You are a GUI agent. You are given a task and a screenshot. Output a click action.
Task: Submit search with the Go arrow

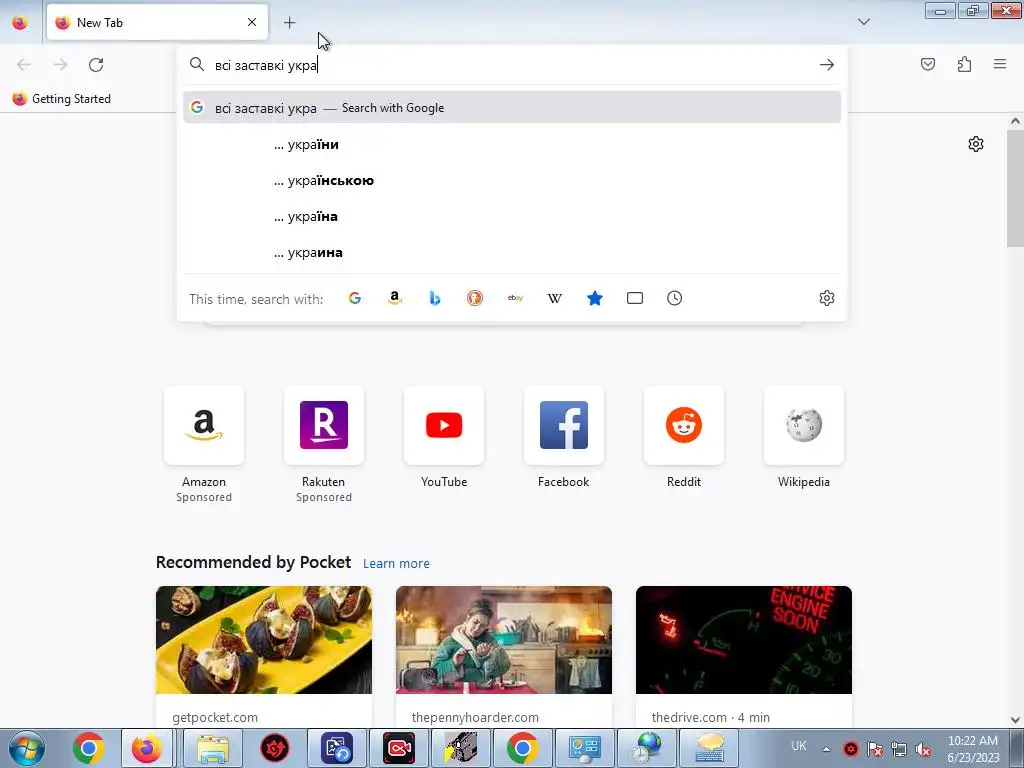click(827, 65)
